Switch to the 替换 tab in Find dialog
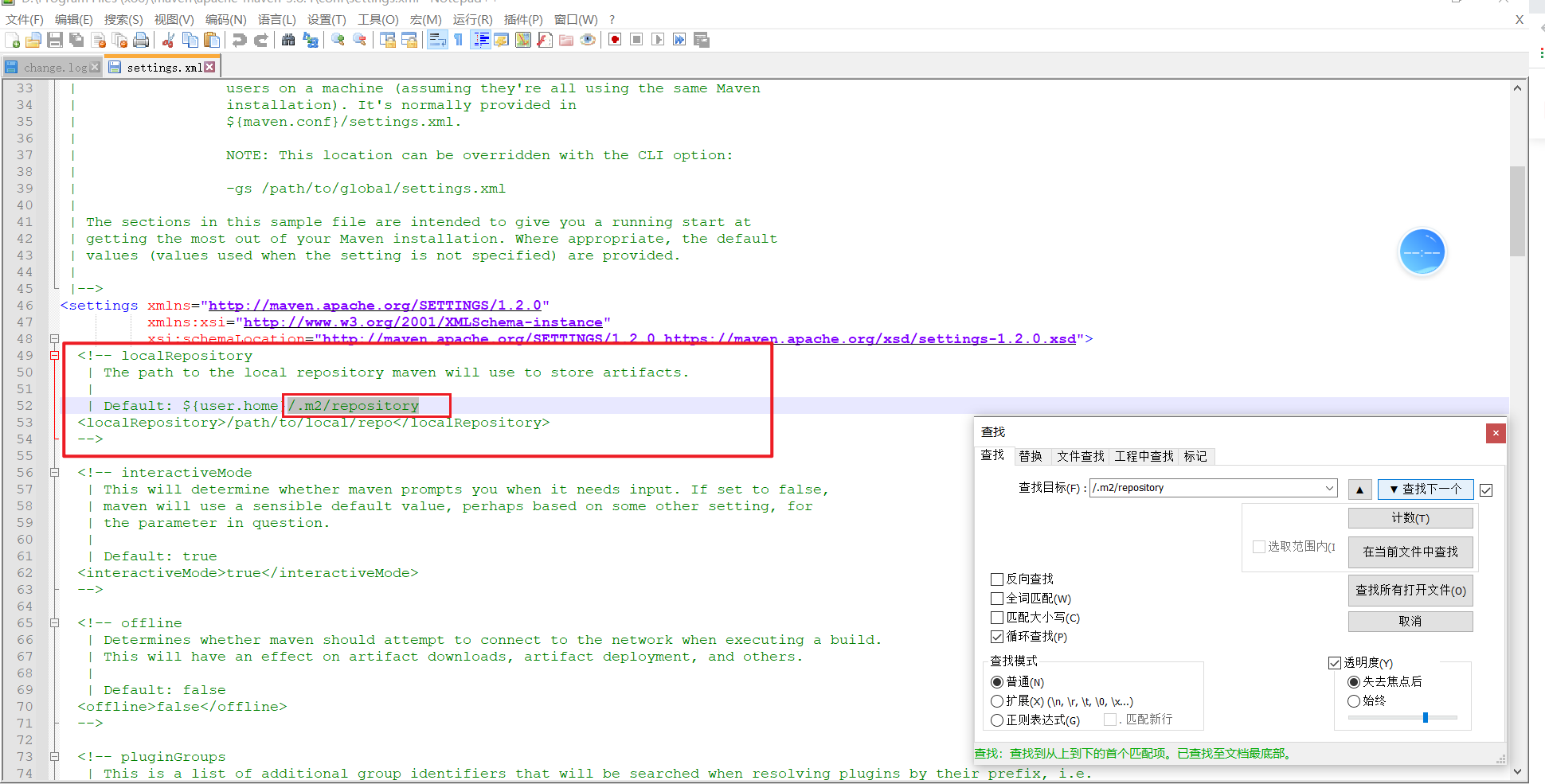 coord(1031,457)
